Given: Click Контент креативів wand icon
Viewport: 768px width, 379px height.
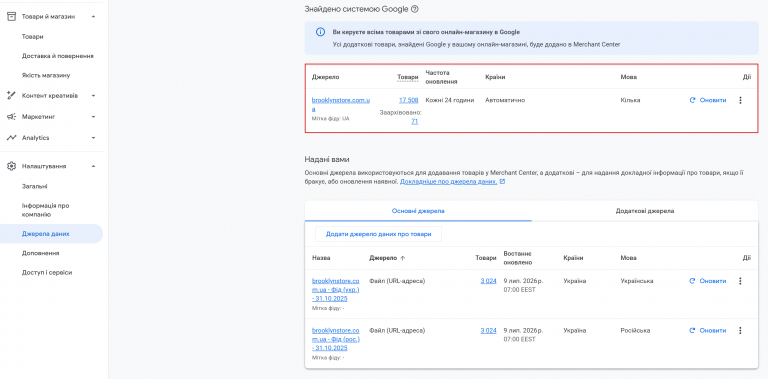Looking at the screenshot, I should [x=11, y=95].
